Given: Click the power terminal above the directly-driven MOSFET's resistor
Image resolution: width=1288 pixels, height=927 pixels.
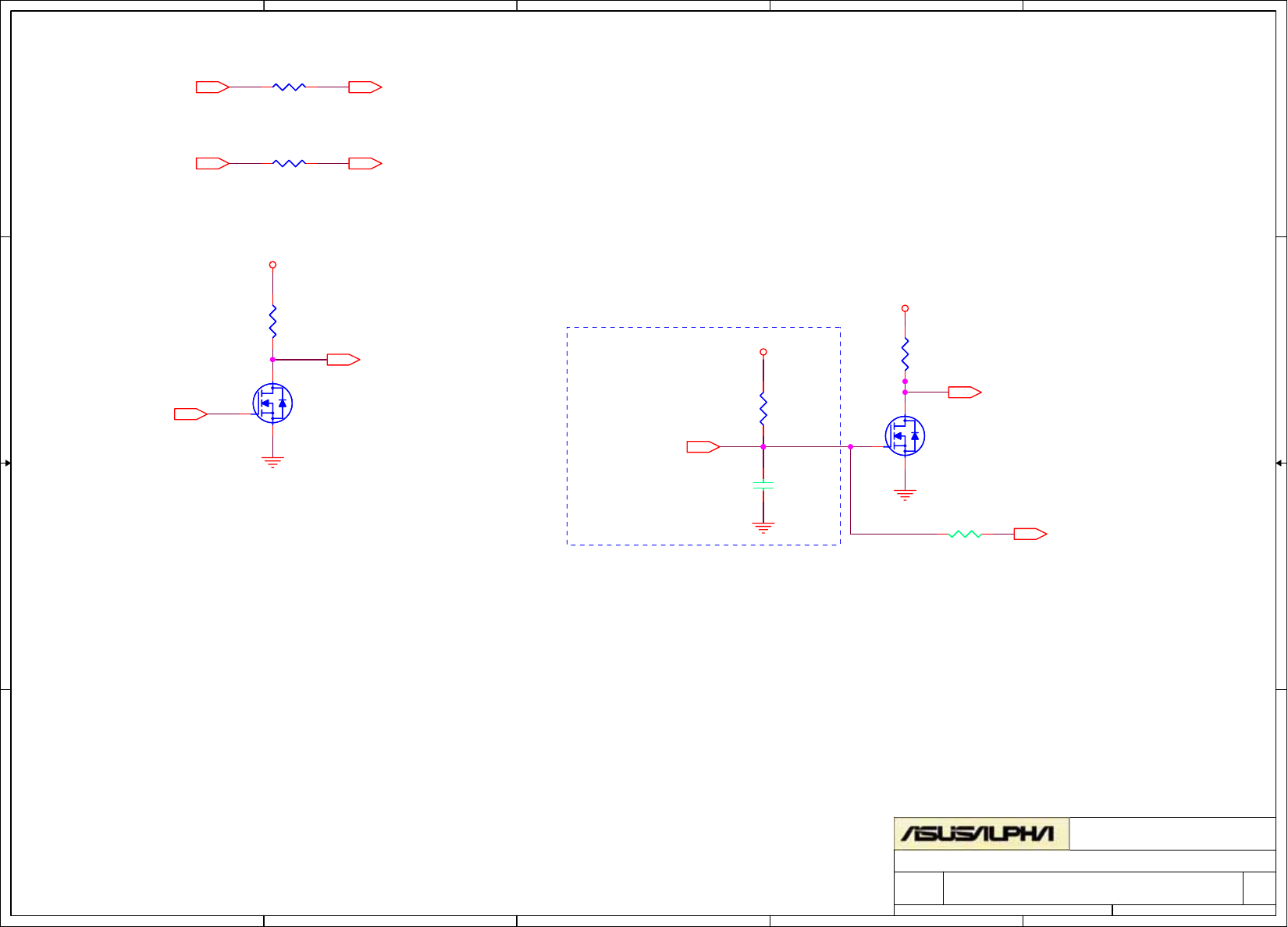Looking at the screenshot, I should point(272,265).
